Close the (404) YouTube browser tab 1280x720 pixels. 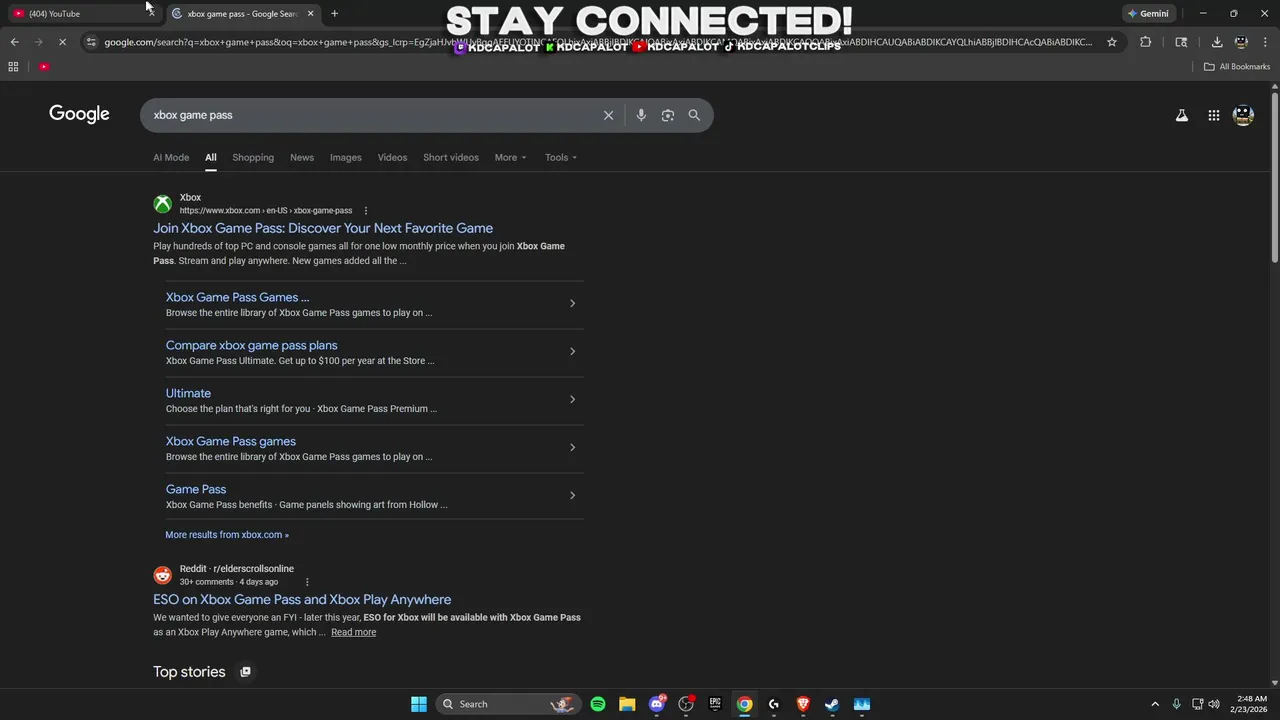click(151, 14)
